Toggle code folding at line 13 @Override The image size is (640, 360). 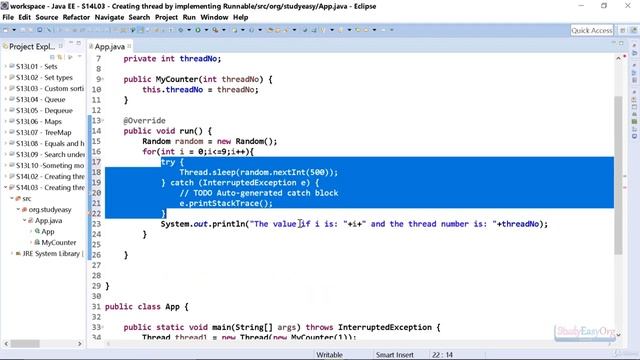coord(102,120)
